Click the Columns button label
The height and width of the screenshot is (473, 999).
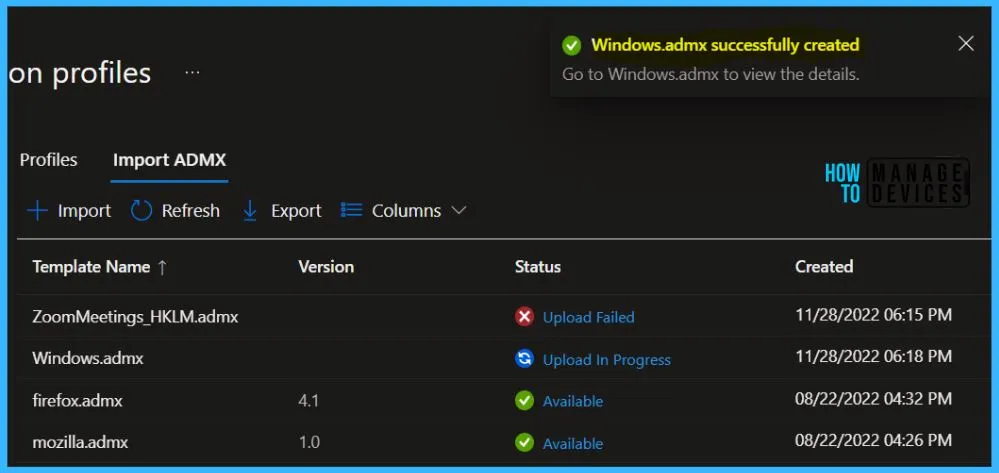coord(406,211)
